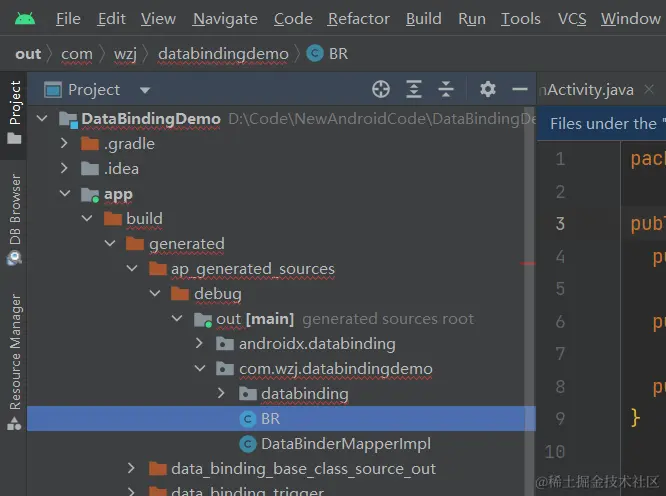666x496 pixels.
Task: Collapse the build folder
Action: click(87, 218)
